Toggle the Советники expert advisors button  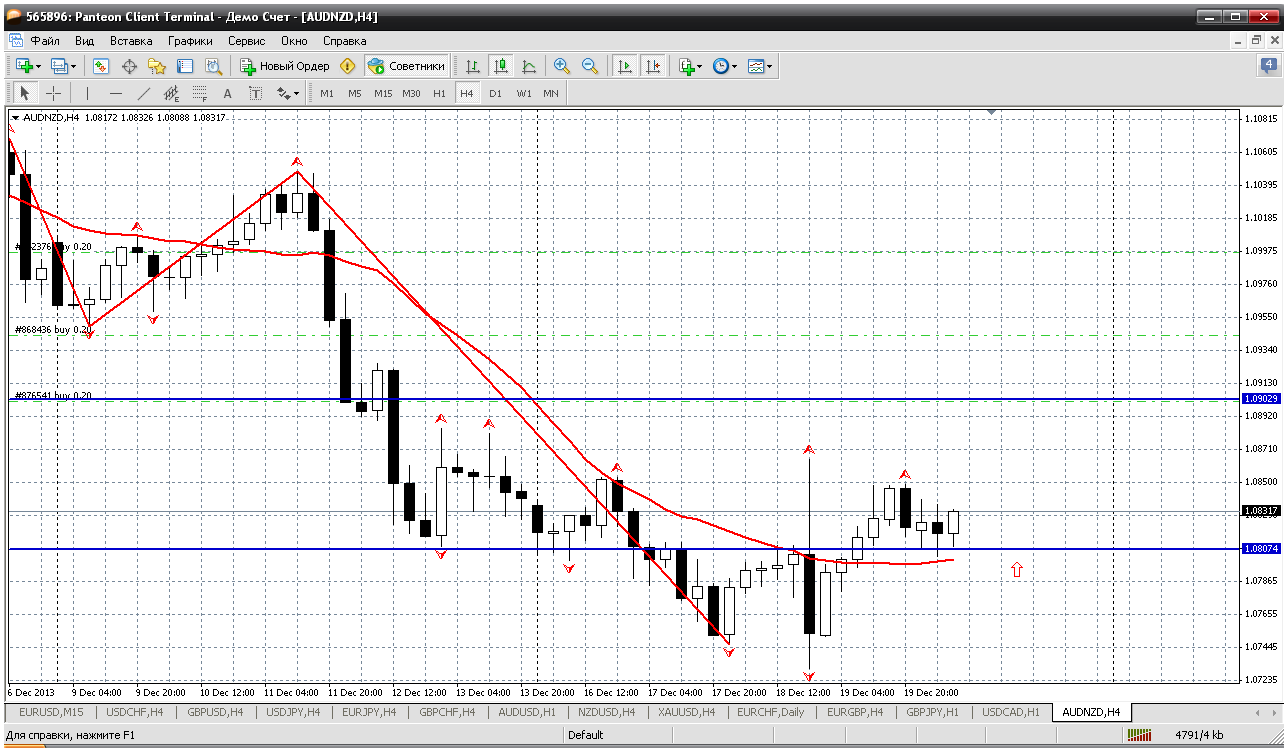[406, 66]
